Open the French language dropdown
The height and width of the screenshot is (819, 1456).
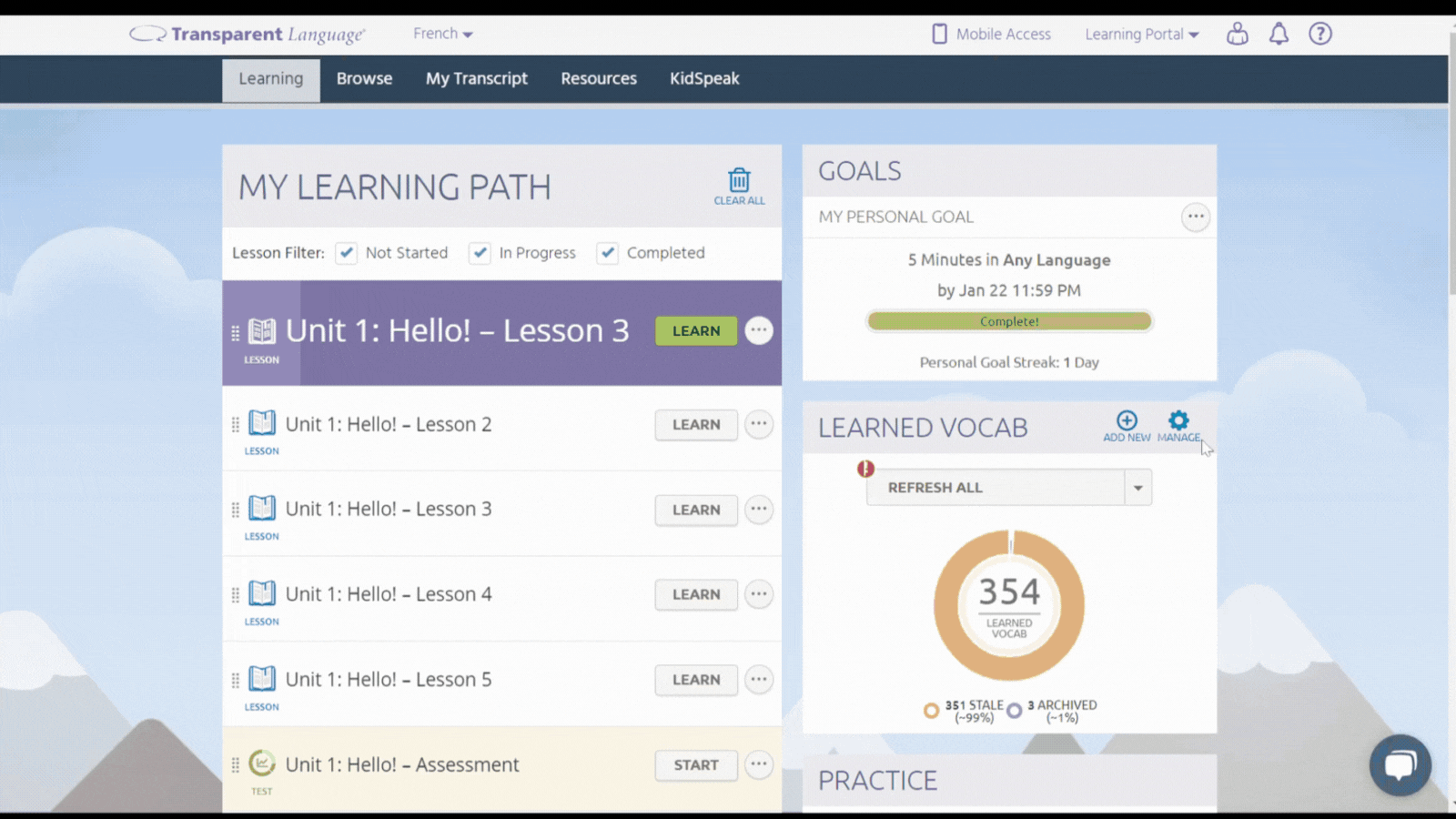[442, 34]
